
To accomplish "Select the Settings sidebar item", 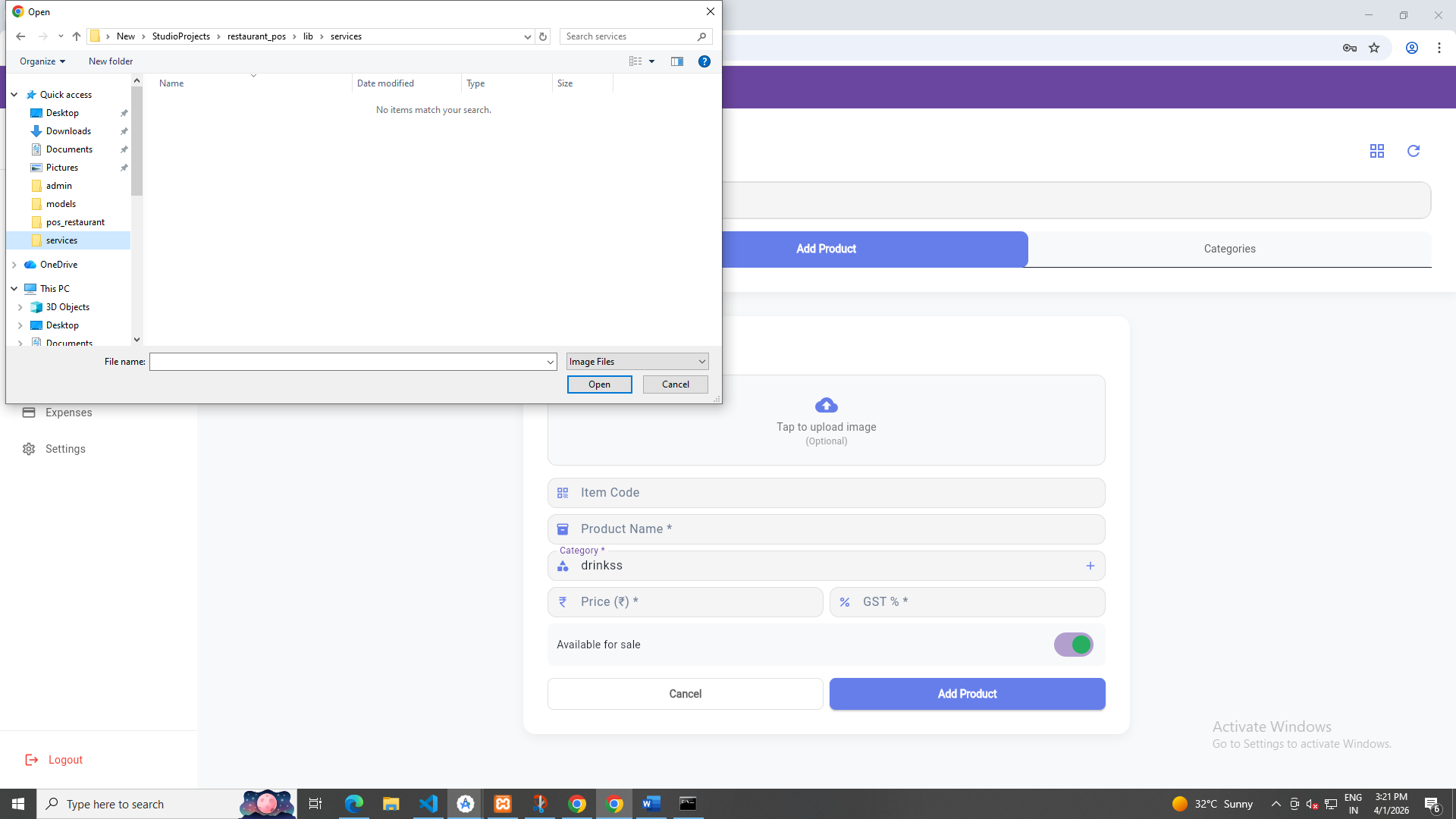I will (65, 449).
